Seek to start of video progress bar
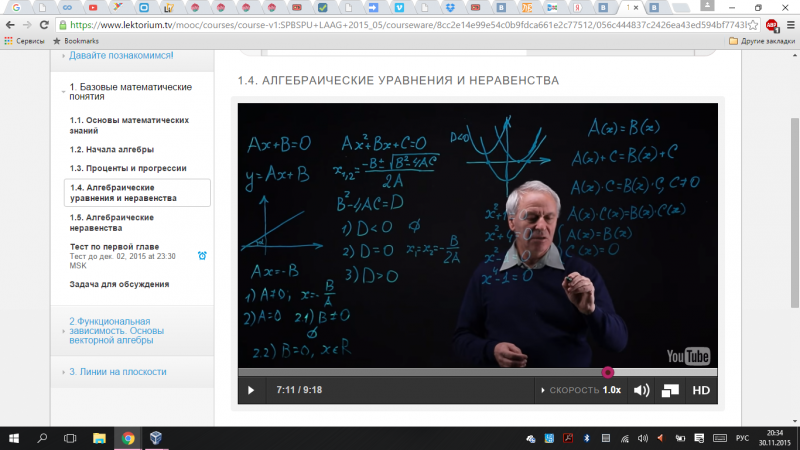The image size is (800, 450). coord(240,372)
